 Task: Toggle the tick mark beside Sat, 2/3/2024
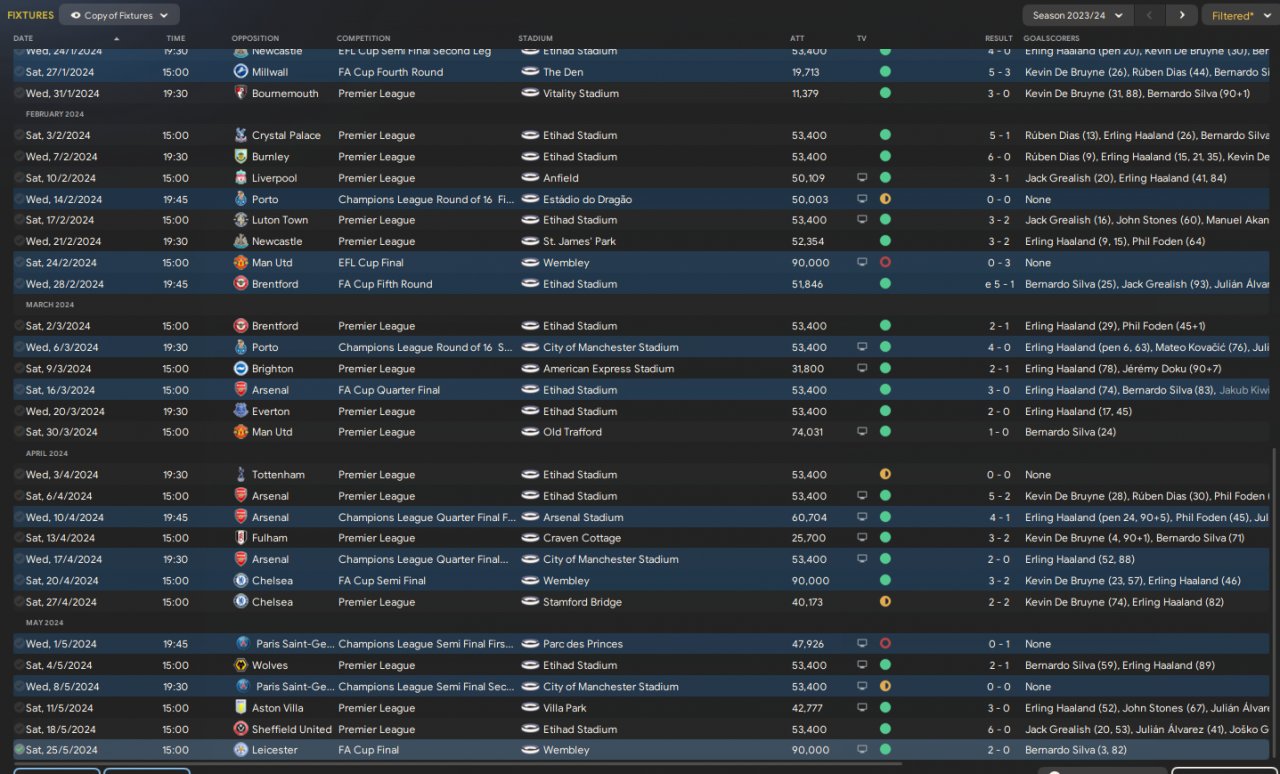point(19,326)
